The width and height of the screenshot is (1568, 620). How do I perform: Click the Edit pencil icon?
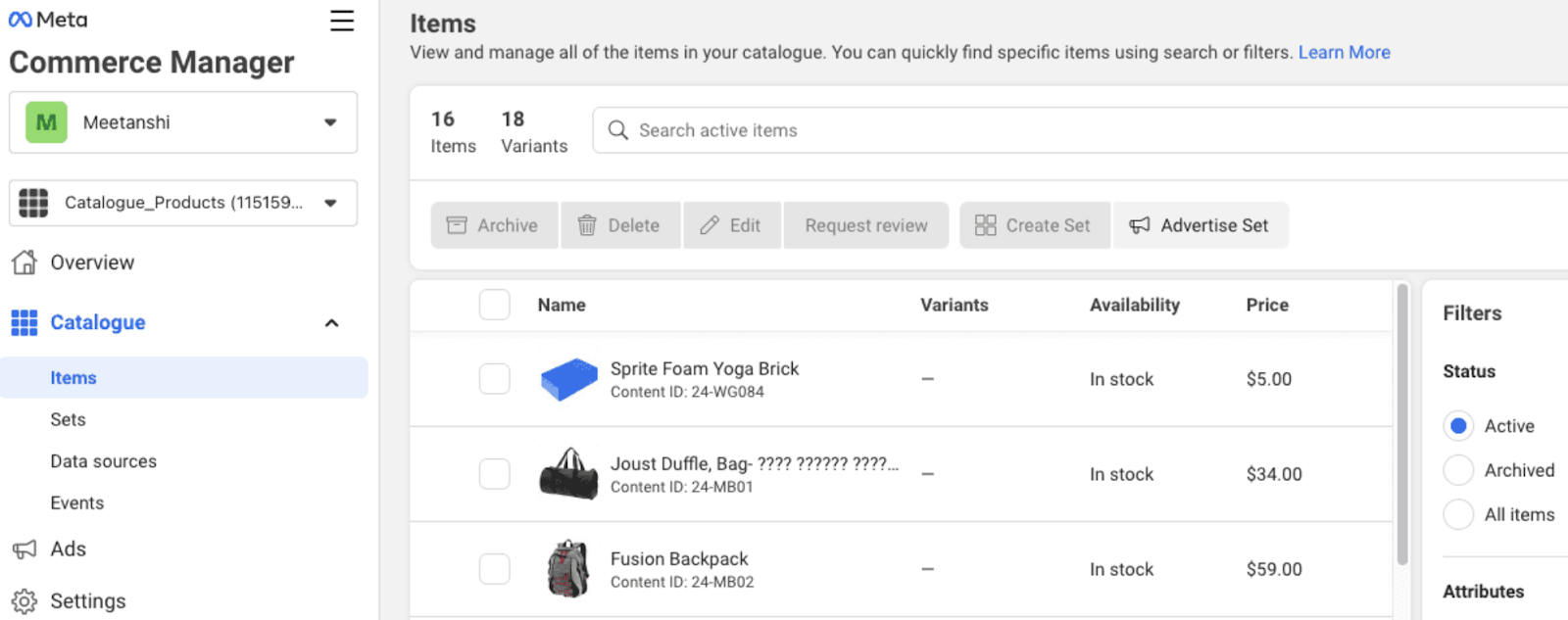(710, 225)
